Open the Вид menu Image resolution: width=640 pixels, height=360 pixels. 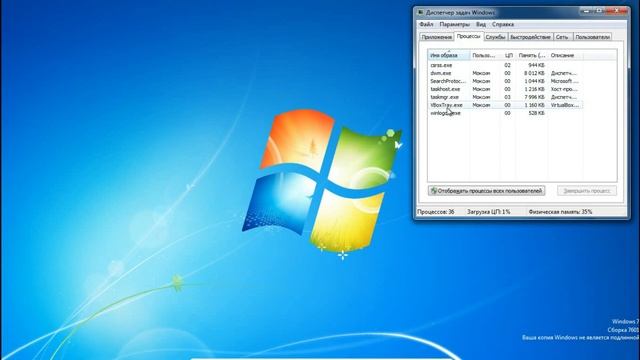click(x=481, y=24)
